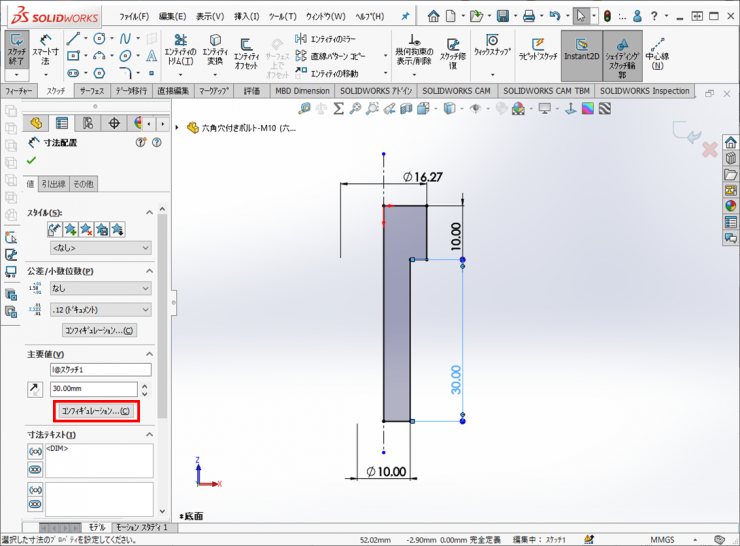
Task: Click the highlighted コンフィギュレーション button under 主要値
Action: [96, 410]
